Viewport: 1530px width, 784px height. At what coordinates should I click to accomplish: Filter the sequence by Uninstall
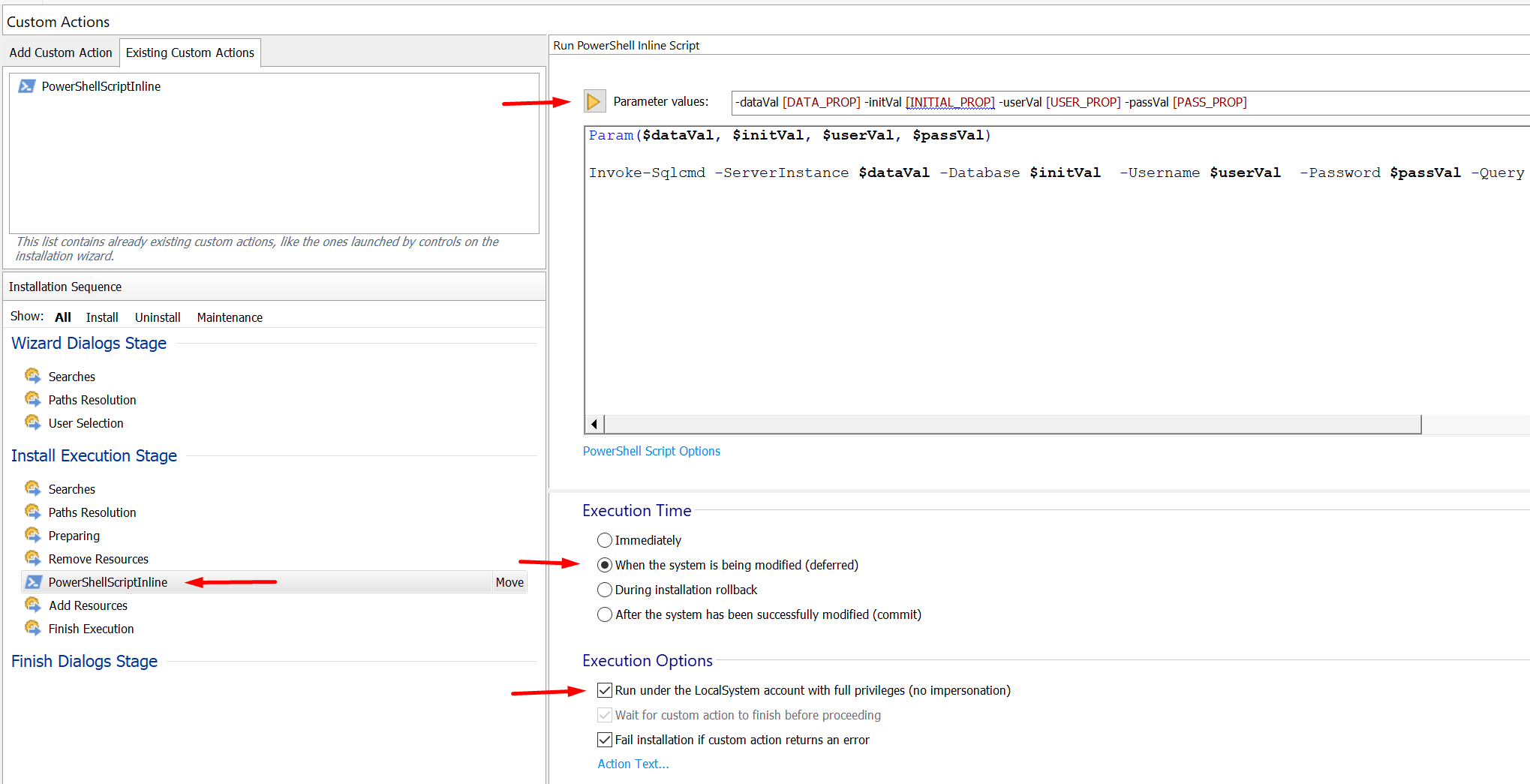click(158, 317)
